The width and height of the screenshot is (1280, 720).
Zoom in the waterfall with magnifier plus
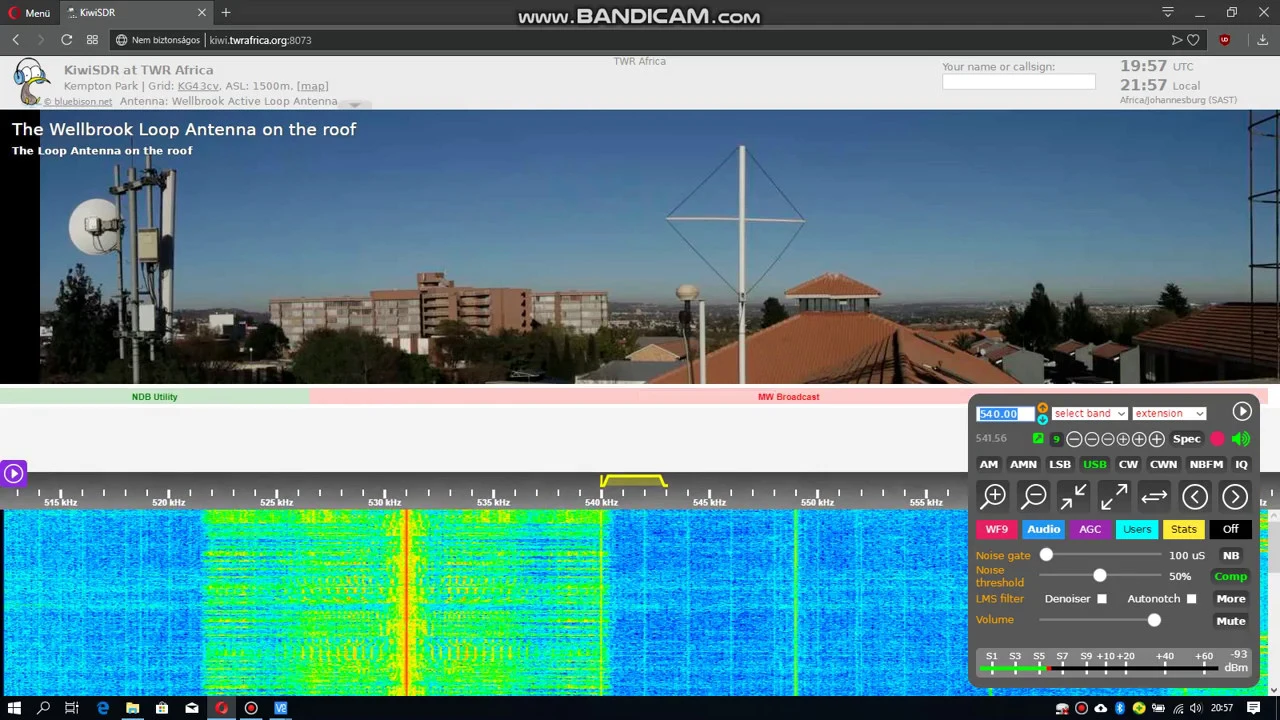994,496
